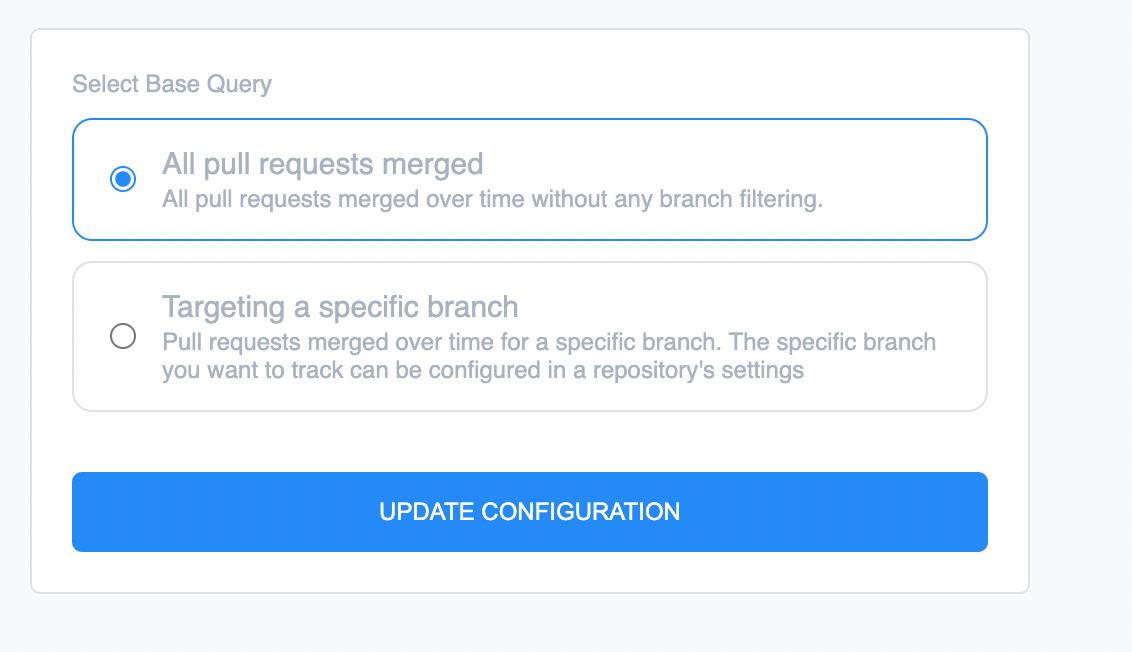Select the All pull requests merged radio button
The height and width of the screenshot is (652, 1132).
pyautogui.click(x=123, y=180)
